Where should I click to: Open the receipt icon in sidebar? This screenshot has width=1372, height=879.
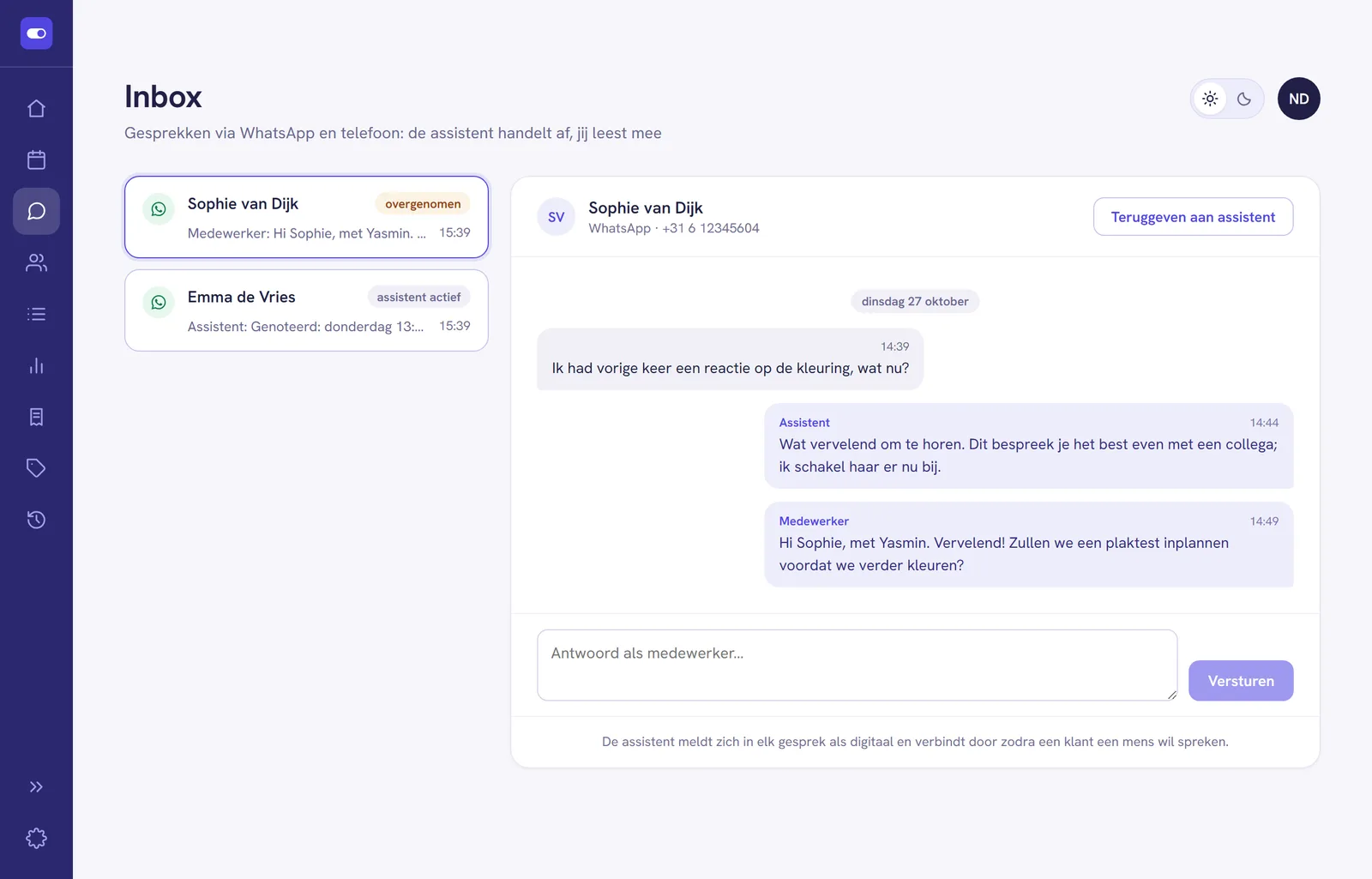click(x=36, y=417)
